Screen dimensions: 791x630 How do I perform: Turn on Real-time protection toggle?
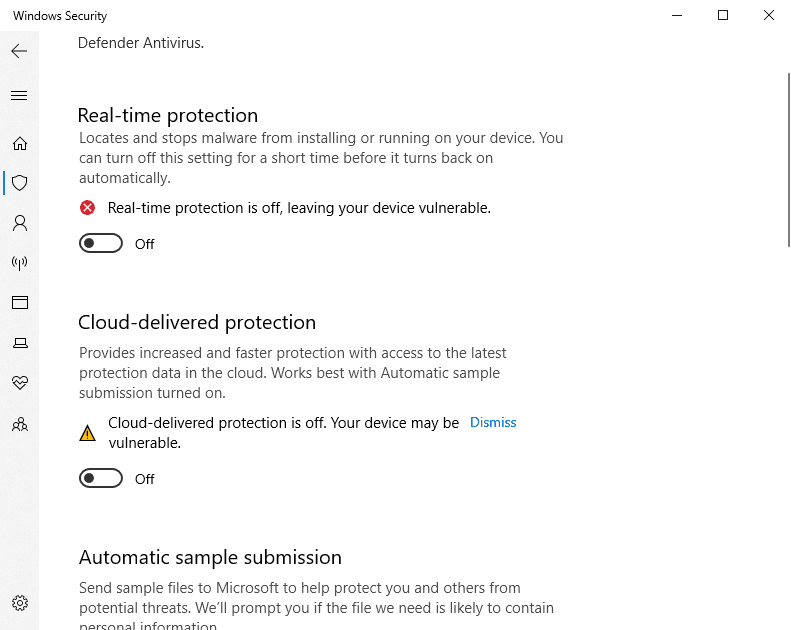pos(101,243)
